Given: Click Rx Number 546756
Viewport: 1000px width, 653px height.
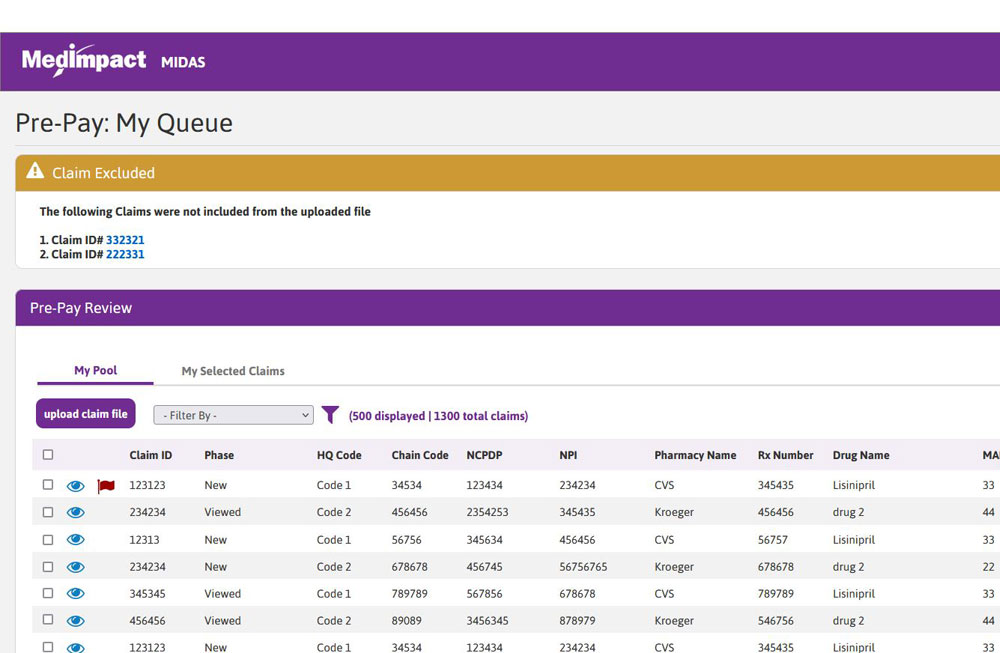Looking at the screenshot, I should click(x=776, y=620).
